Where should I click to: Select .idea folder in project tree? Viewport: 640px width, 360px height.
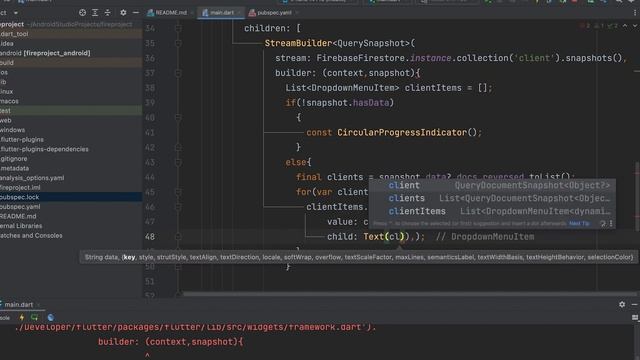coord(71,43)
